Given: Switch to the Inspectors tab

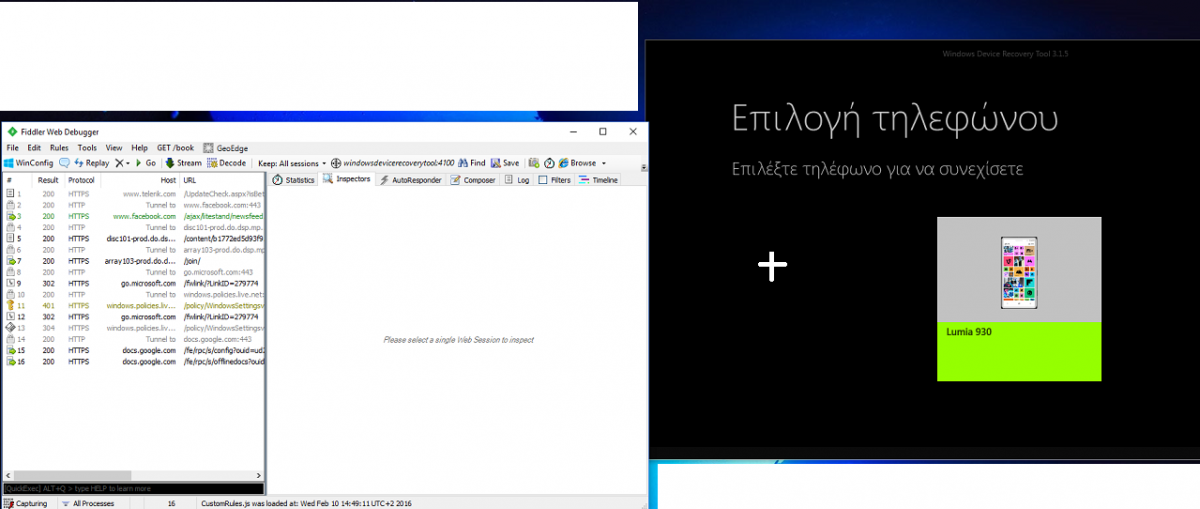Looking at the screenshot, I should [x=347, y=179].
